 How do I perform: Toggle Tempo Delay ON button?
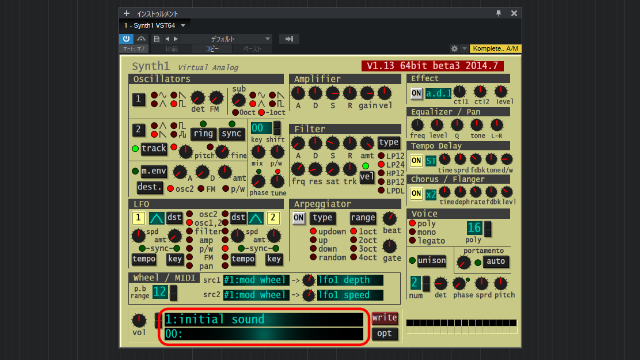point(416,160)
